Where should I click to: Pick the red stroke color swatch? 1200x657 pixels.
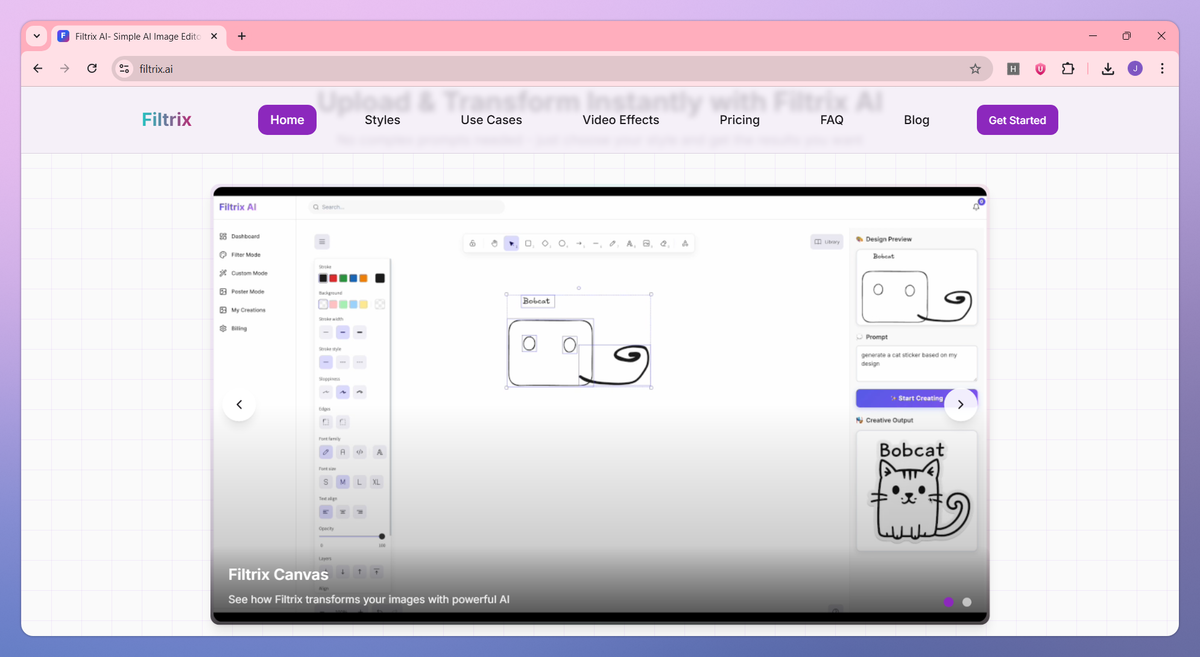point(333,278)
